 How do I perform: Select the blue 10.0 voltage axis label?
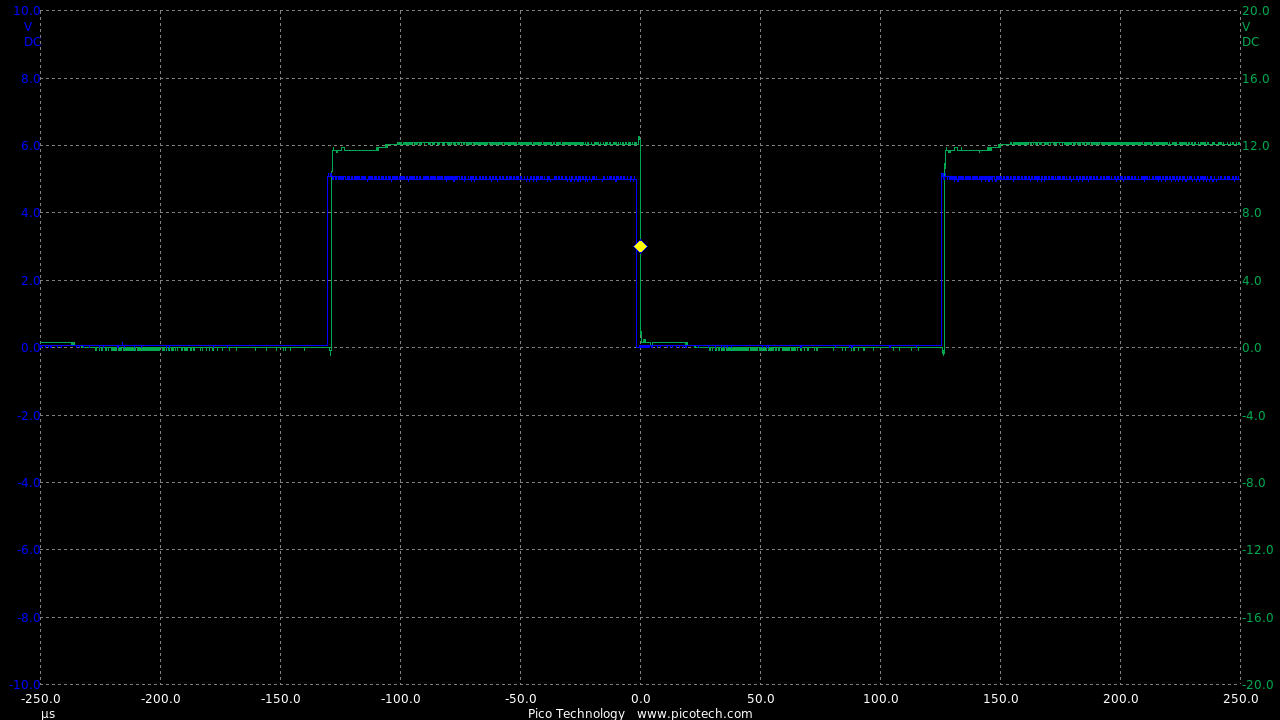[x=27, y=11]
